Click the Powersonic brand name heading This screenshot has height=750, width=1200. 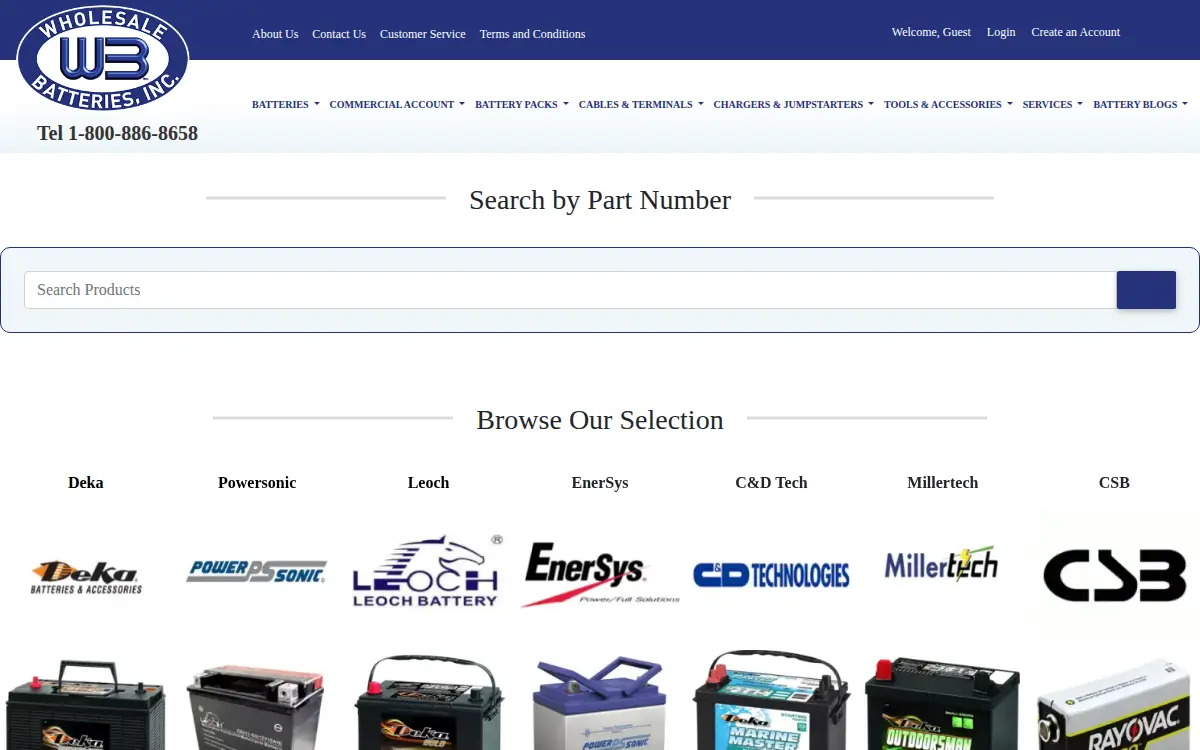click(257, 483)
